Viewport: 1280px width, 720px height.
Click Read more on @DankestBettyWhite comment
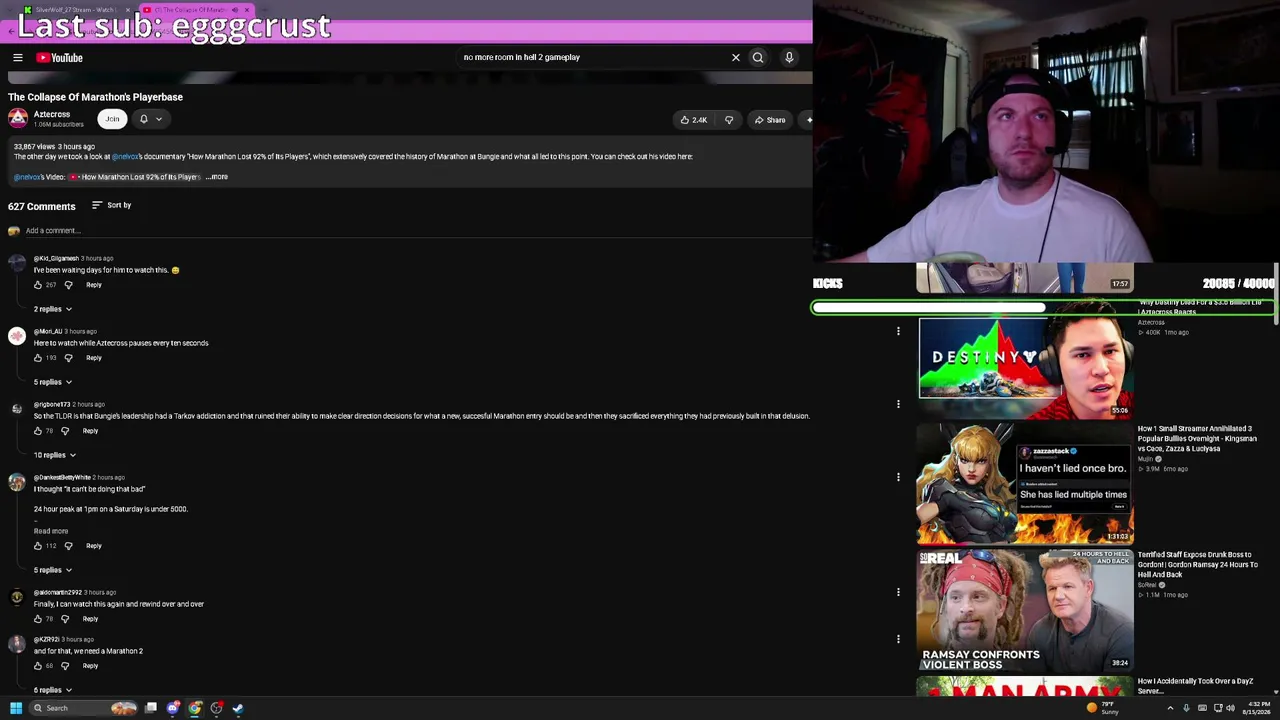51,531
